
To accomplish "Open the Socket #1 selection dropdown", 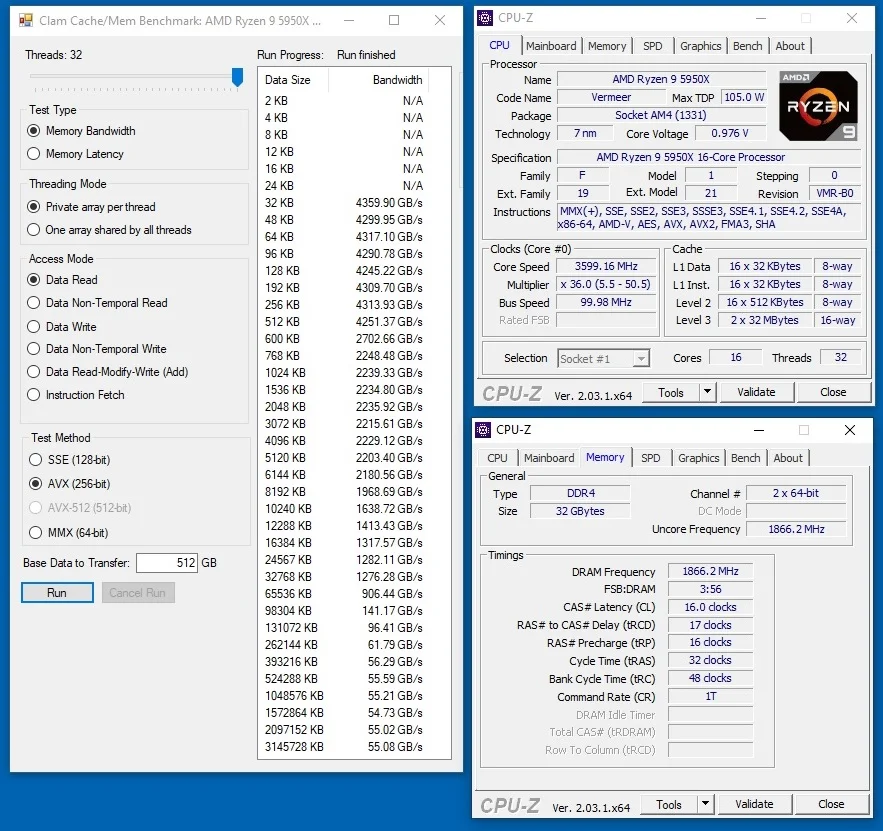I will point(604,359).
